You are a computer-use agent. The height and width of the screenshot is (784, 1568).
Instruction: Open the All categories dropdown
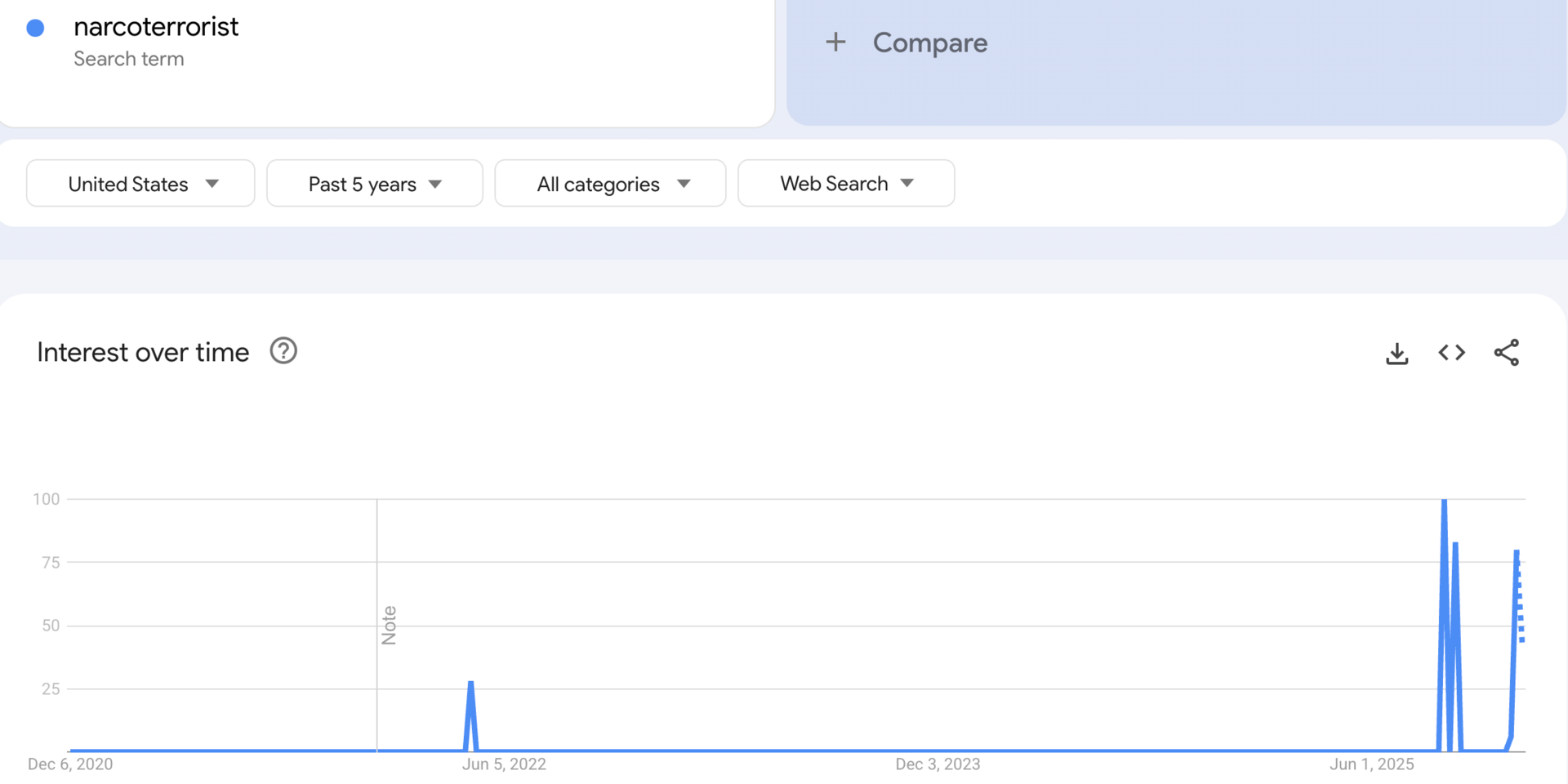[610, 184]
